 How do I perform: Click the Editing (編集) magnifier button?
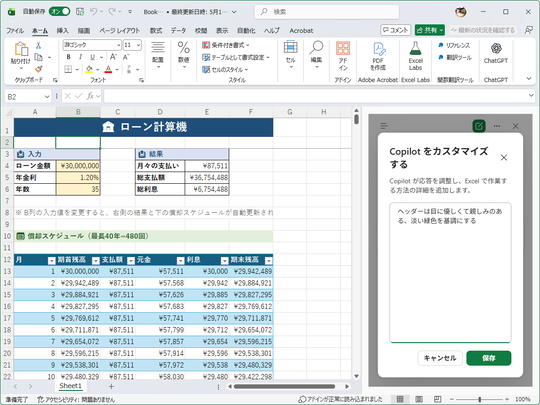pyautogui.click(x=316, y=54)
